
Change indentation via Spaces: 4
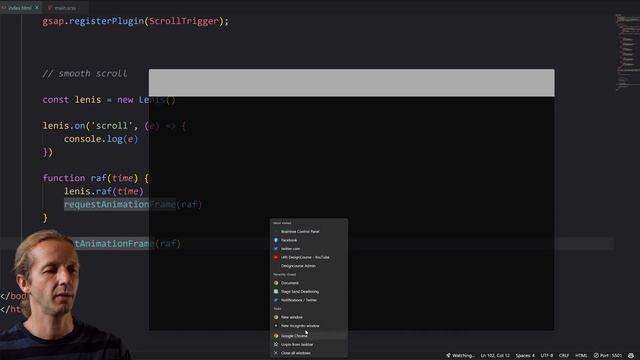(x=525, y=356)
